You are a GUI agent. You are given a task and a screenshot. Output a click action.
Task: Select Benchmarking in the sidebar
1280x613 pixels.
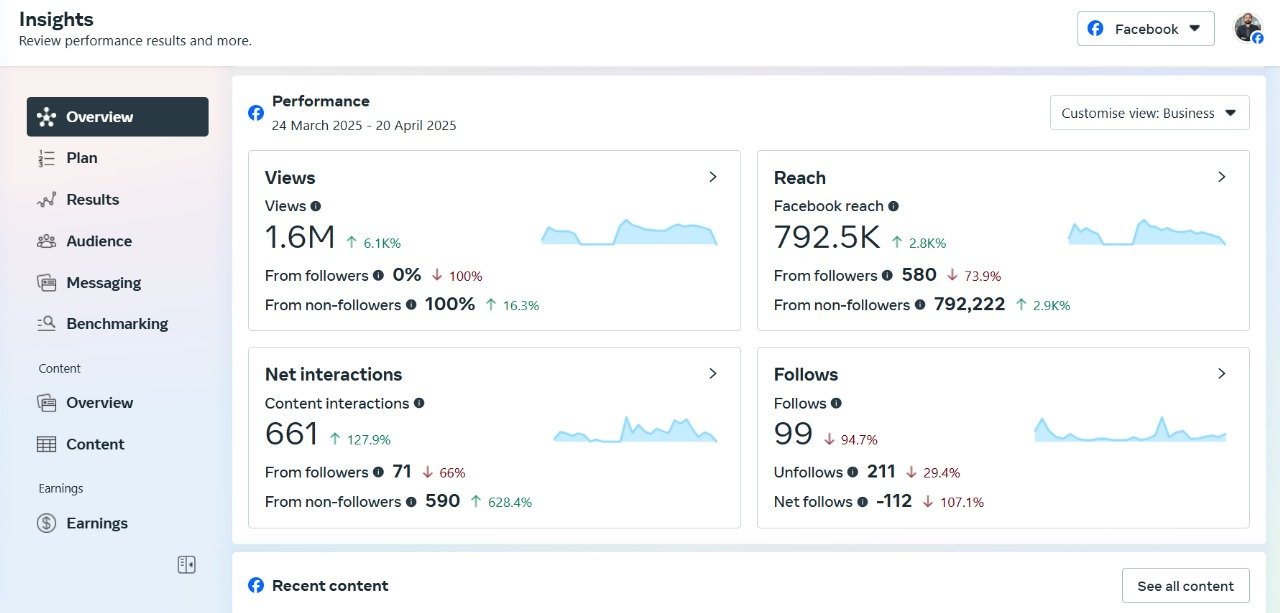point(118,324)
